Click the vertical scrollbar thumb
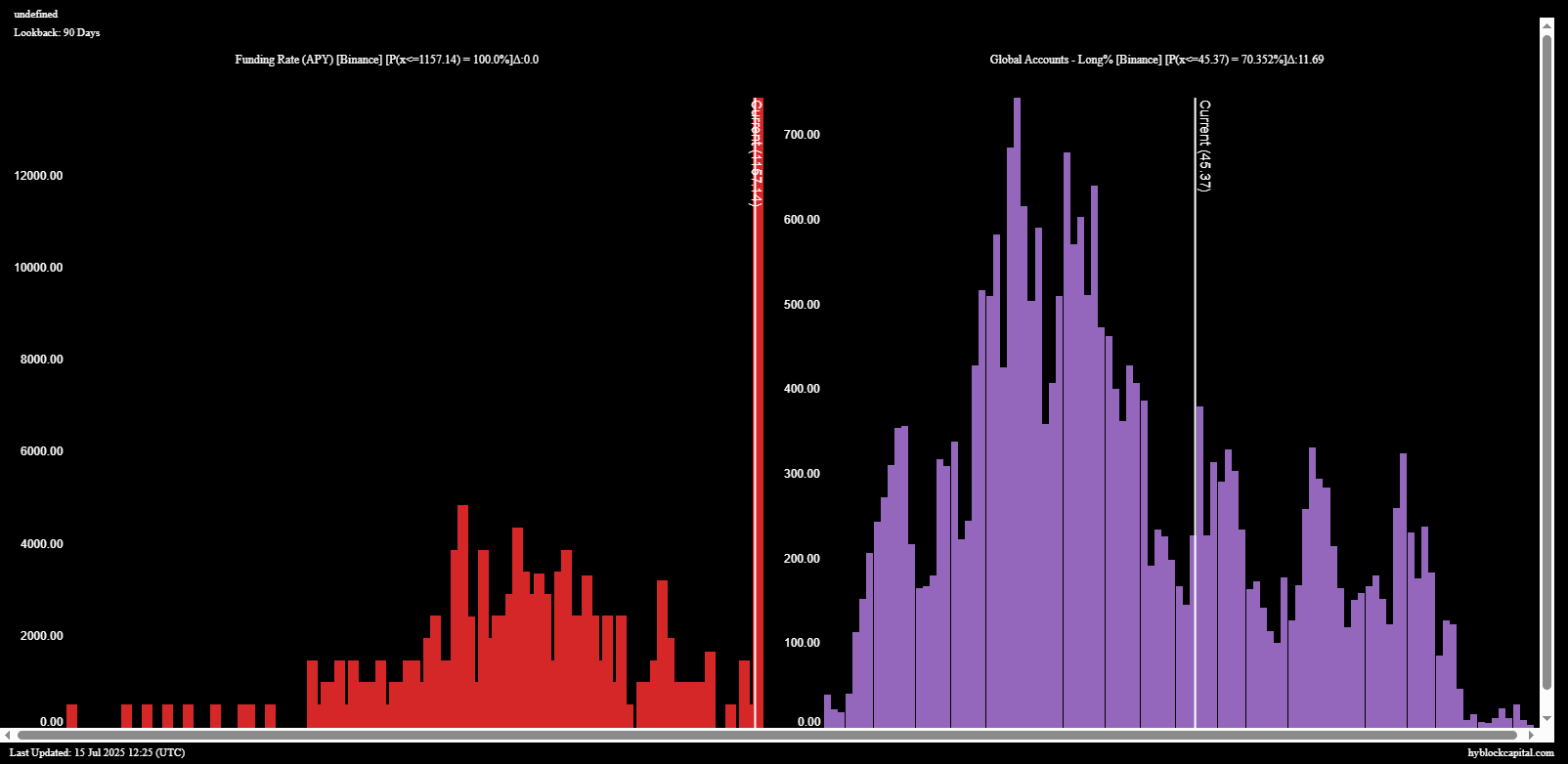This screenshot has height=764, width=1568. point(1546,361)
